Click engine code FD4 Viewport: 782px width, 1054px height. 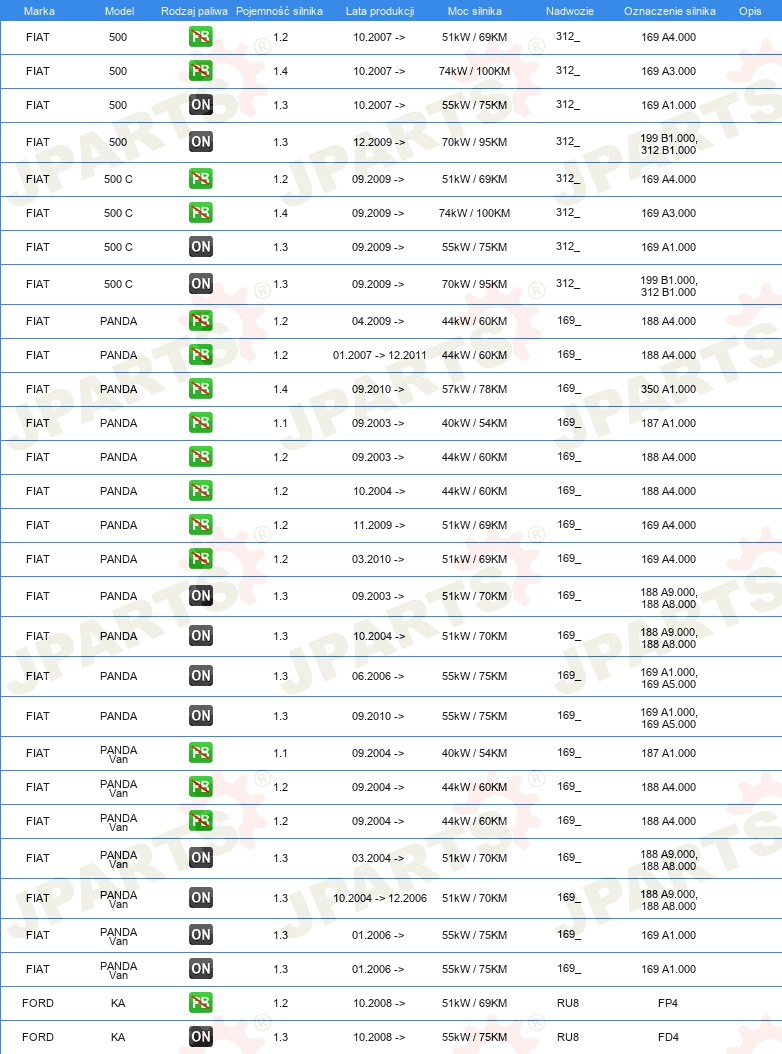668,1037
